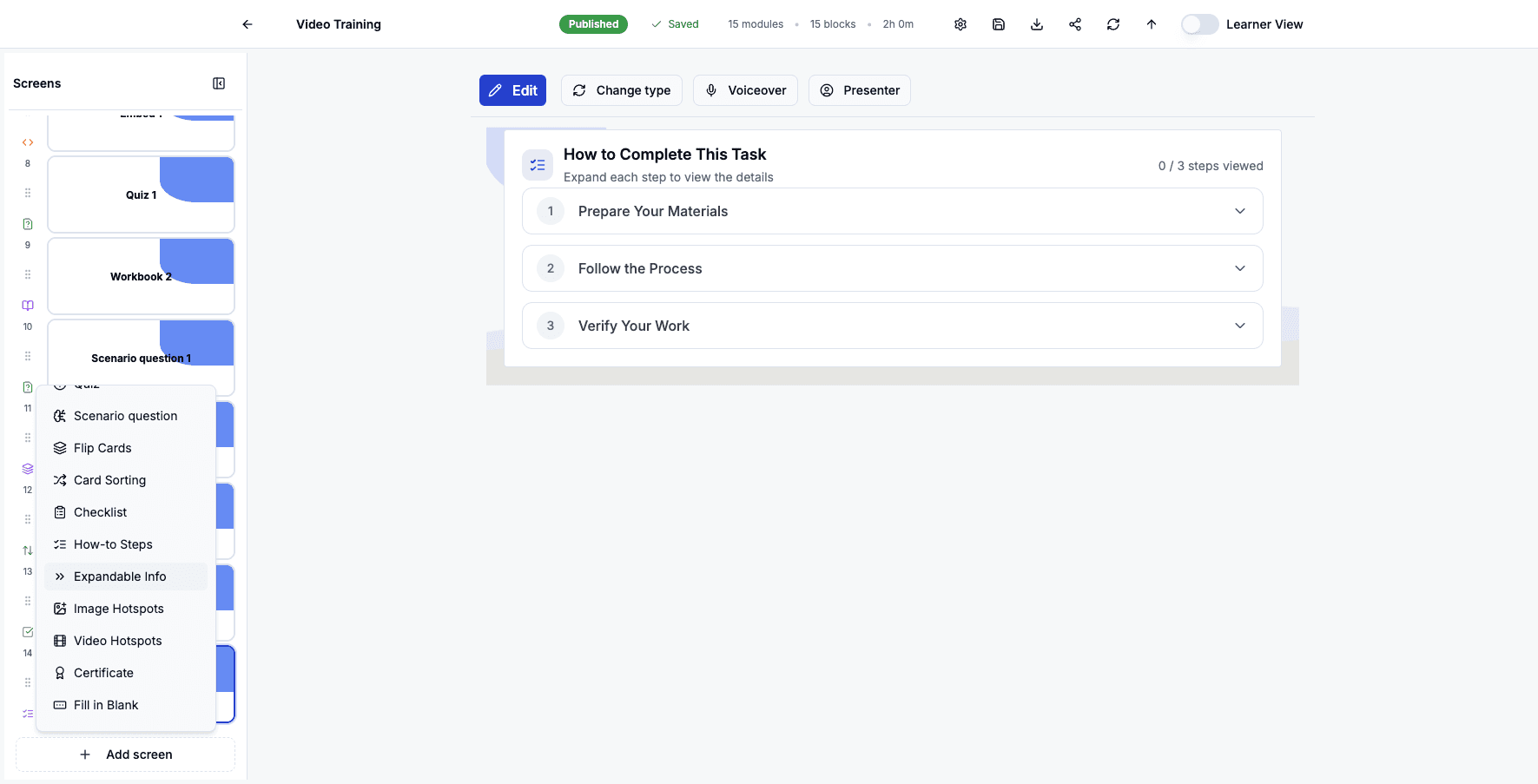Click the download icon in the top toolbar
The width and height of the screenshot is (1538, 784).
pyautogui.click(x=1036, y=24)
